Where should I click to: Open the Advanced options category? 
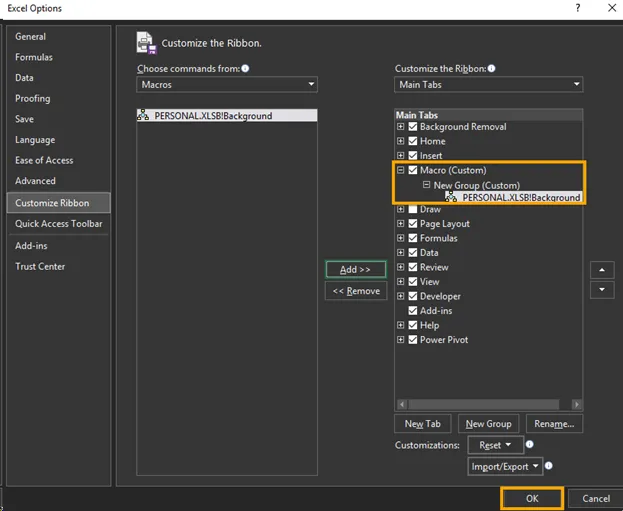(58, 181)
